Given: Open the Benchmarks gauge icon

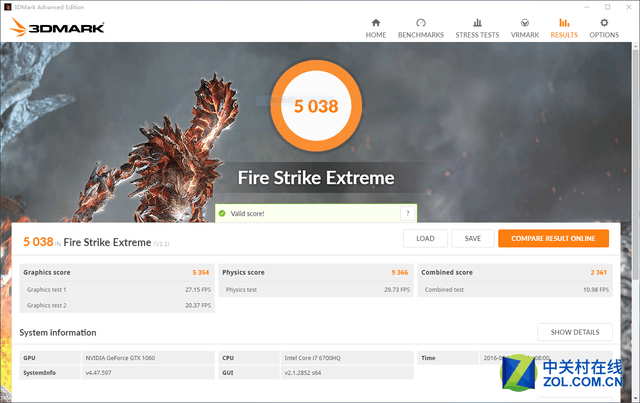Looking at the screenshot, I should 421,23.
